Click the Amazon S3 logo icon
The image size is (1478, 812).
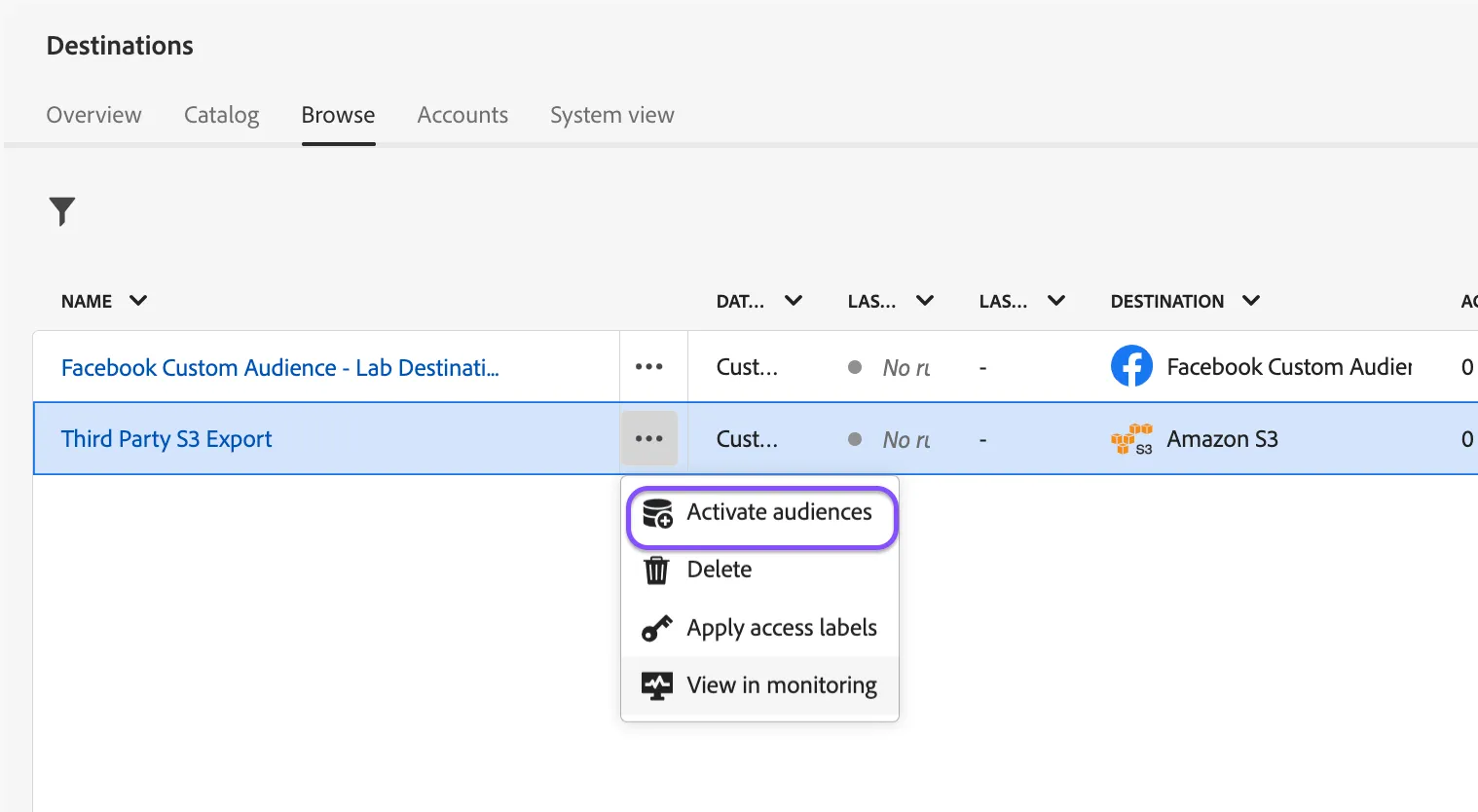click(x=1131, y=439)
